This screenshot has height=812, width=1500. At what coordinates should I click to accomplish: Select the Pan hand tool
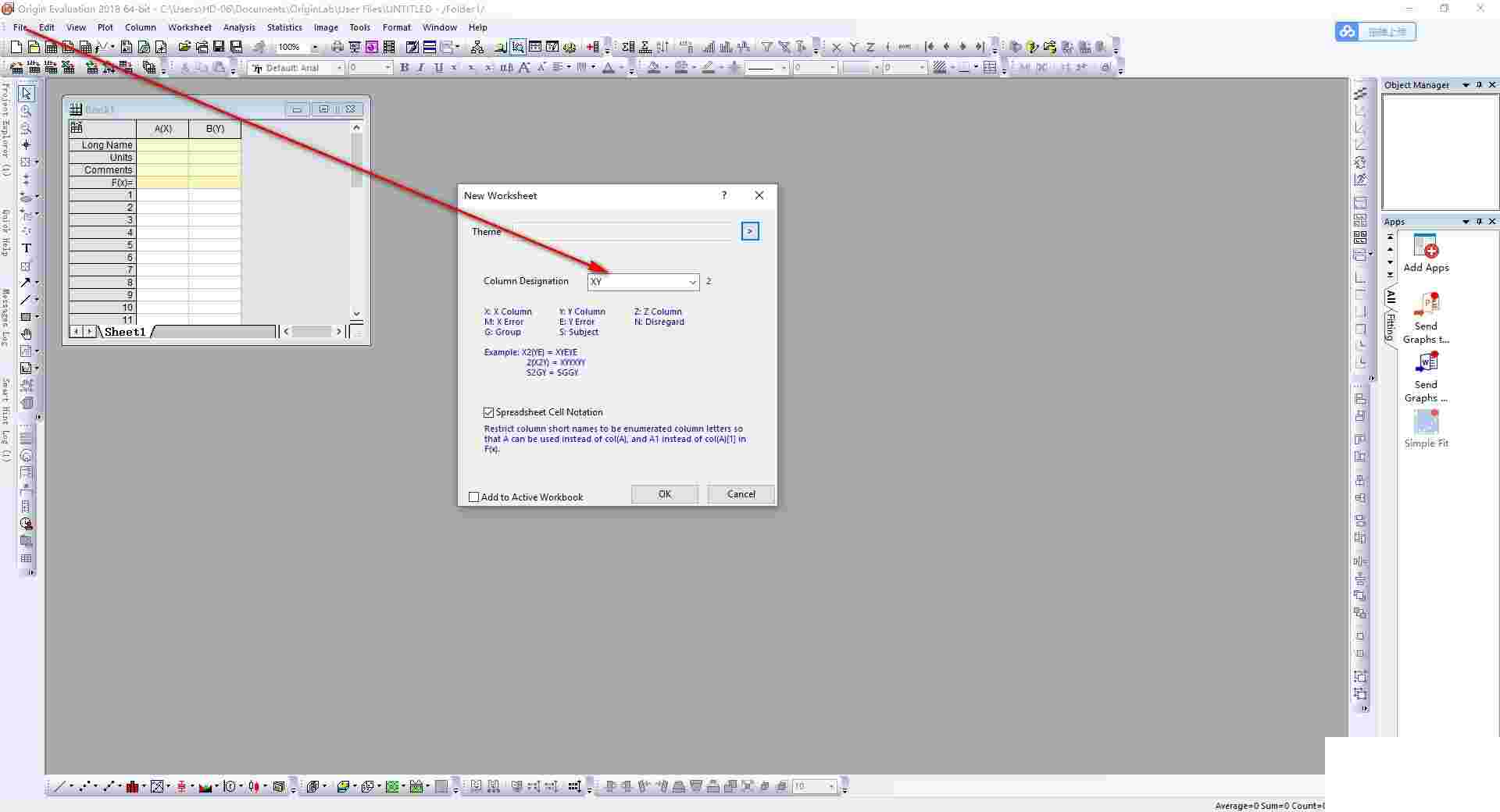(x=27, y=334)
